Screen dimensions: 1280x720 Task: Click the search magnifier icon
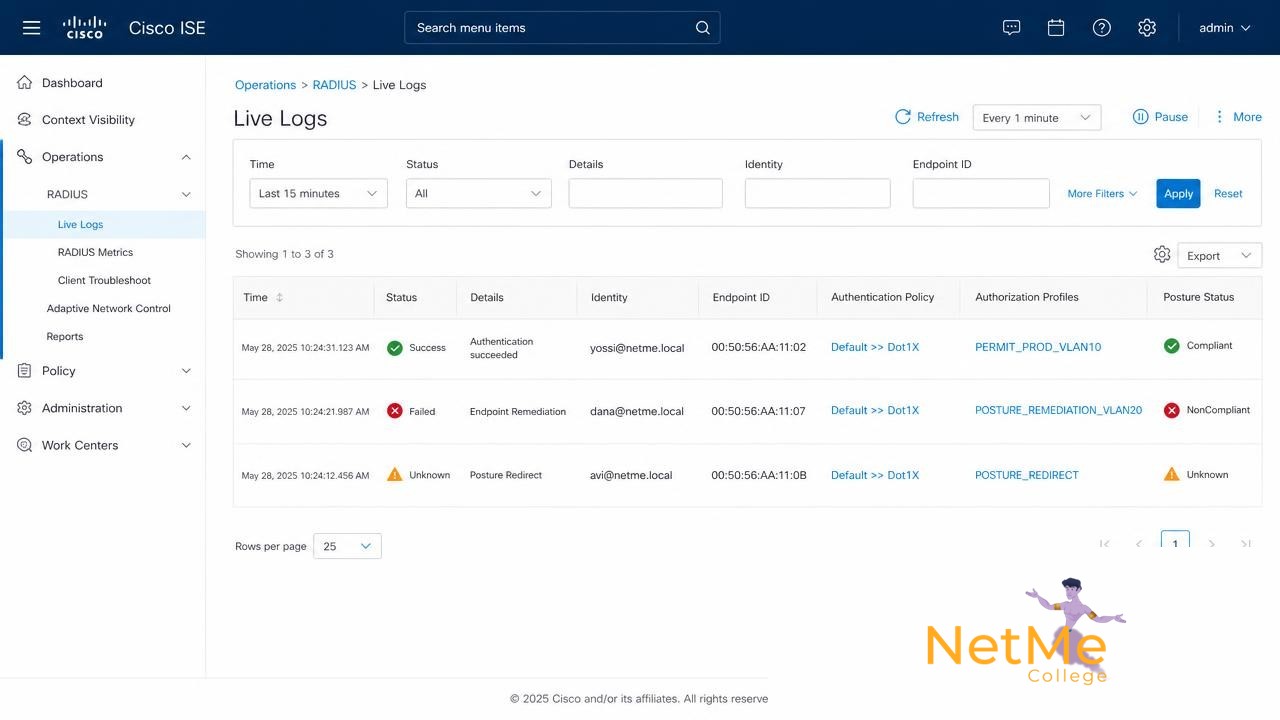pos(703,28)
